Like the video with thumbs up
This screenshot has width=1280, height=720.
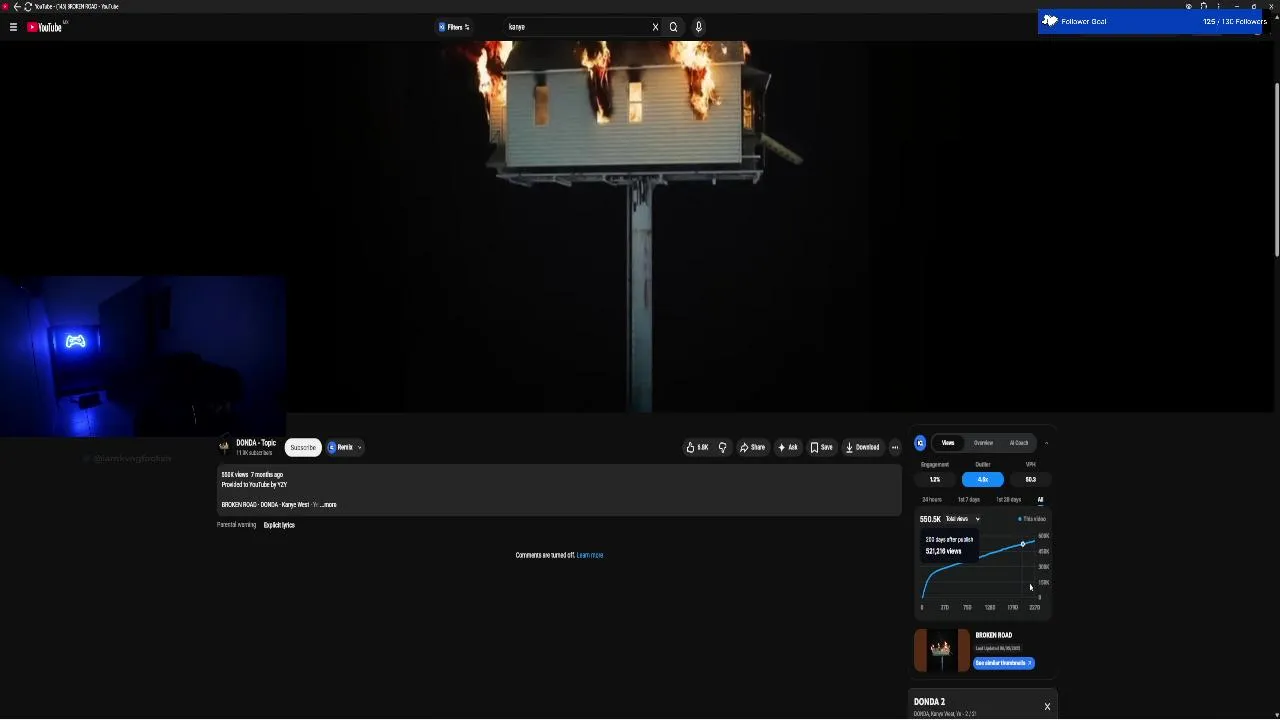point(697,447)
